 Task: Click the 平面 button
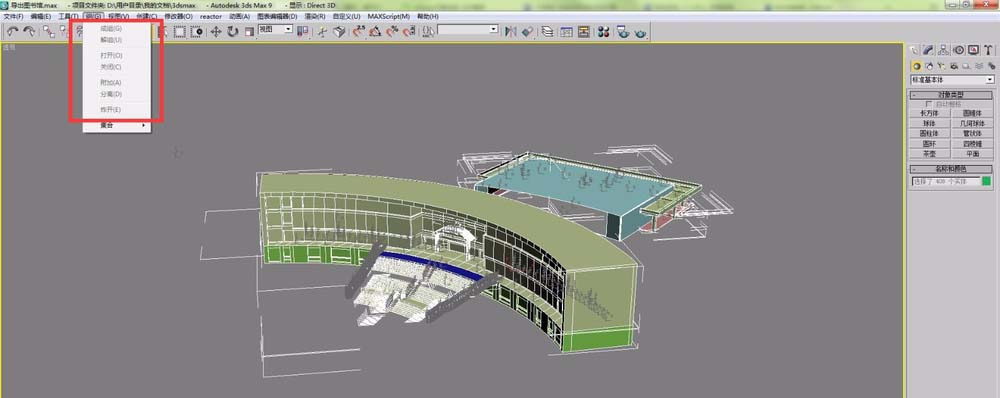[x=973, y=154]
